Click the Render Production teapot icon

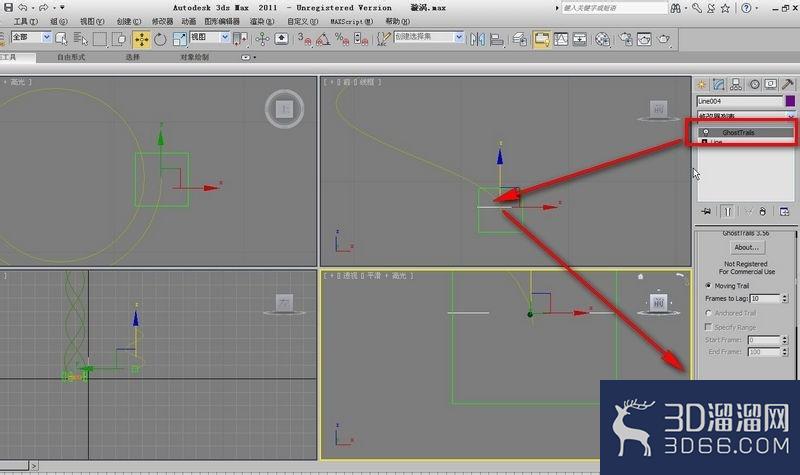(663, 39)
